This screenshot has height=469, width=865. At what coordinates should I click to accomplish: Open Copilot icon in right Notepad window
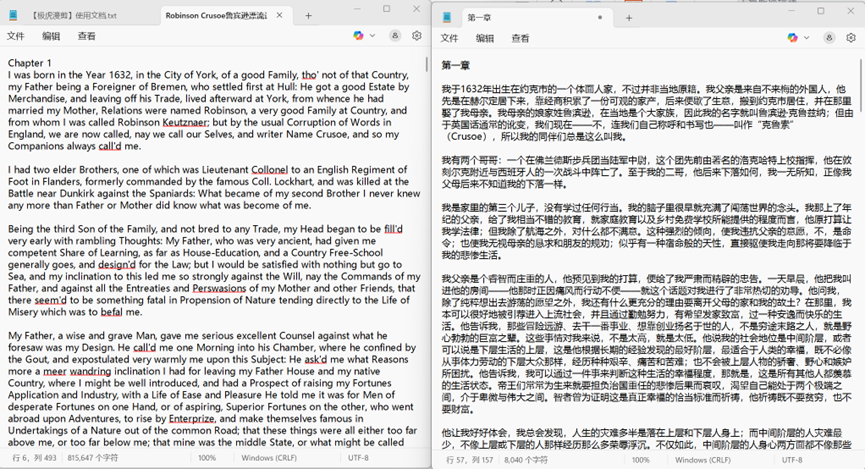(793, 38)
